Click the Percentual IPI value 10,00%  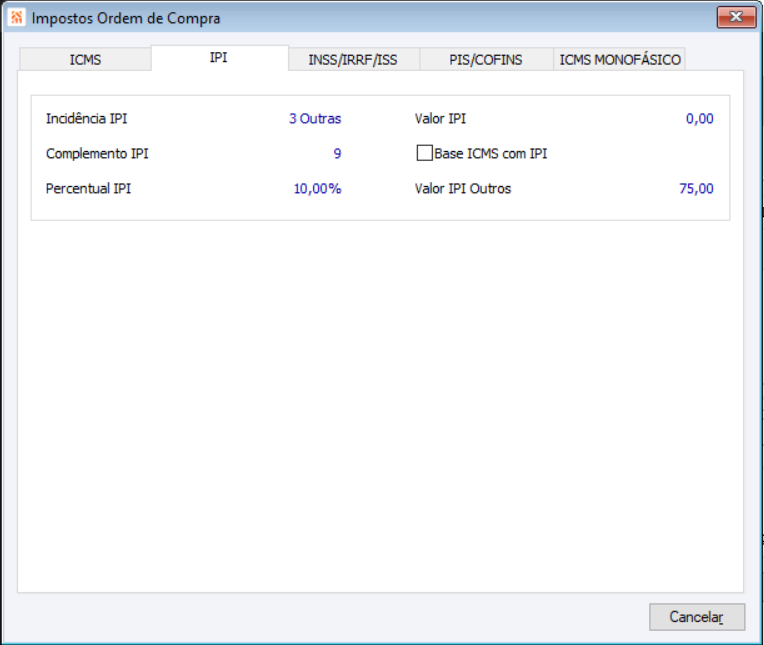pyautogui.click(x=317, y=189)
